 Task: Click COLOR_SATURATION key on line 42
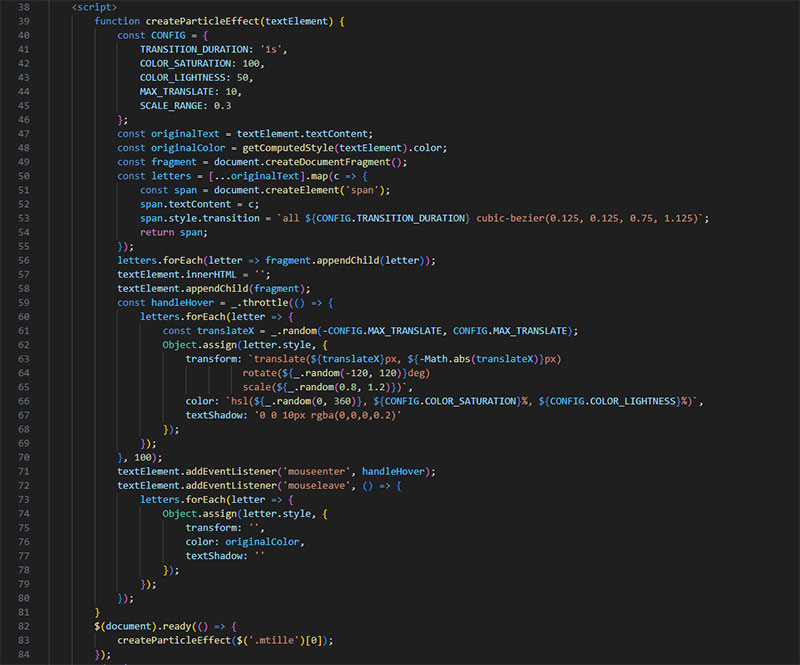(185, 63)
